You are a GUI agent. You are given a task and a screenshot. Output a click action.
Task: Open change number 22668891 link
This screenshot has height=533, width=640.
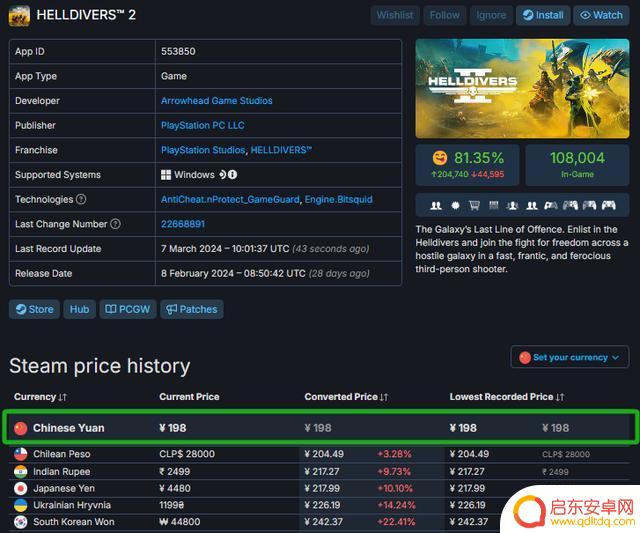coord(182,224)
